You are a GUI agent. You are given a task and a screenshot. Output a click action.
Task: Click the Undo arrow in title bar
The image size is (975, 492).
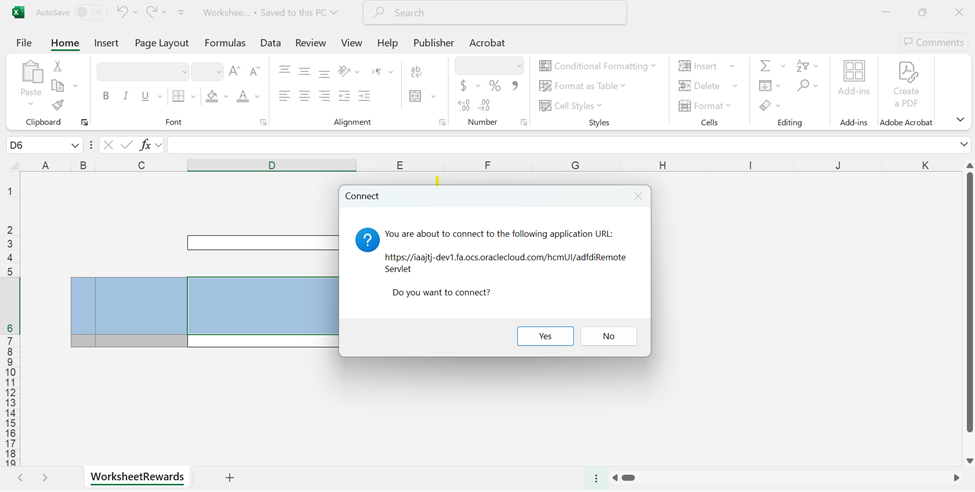coord(122,13)
